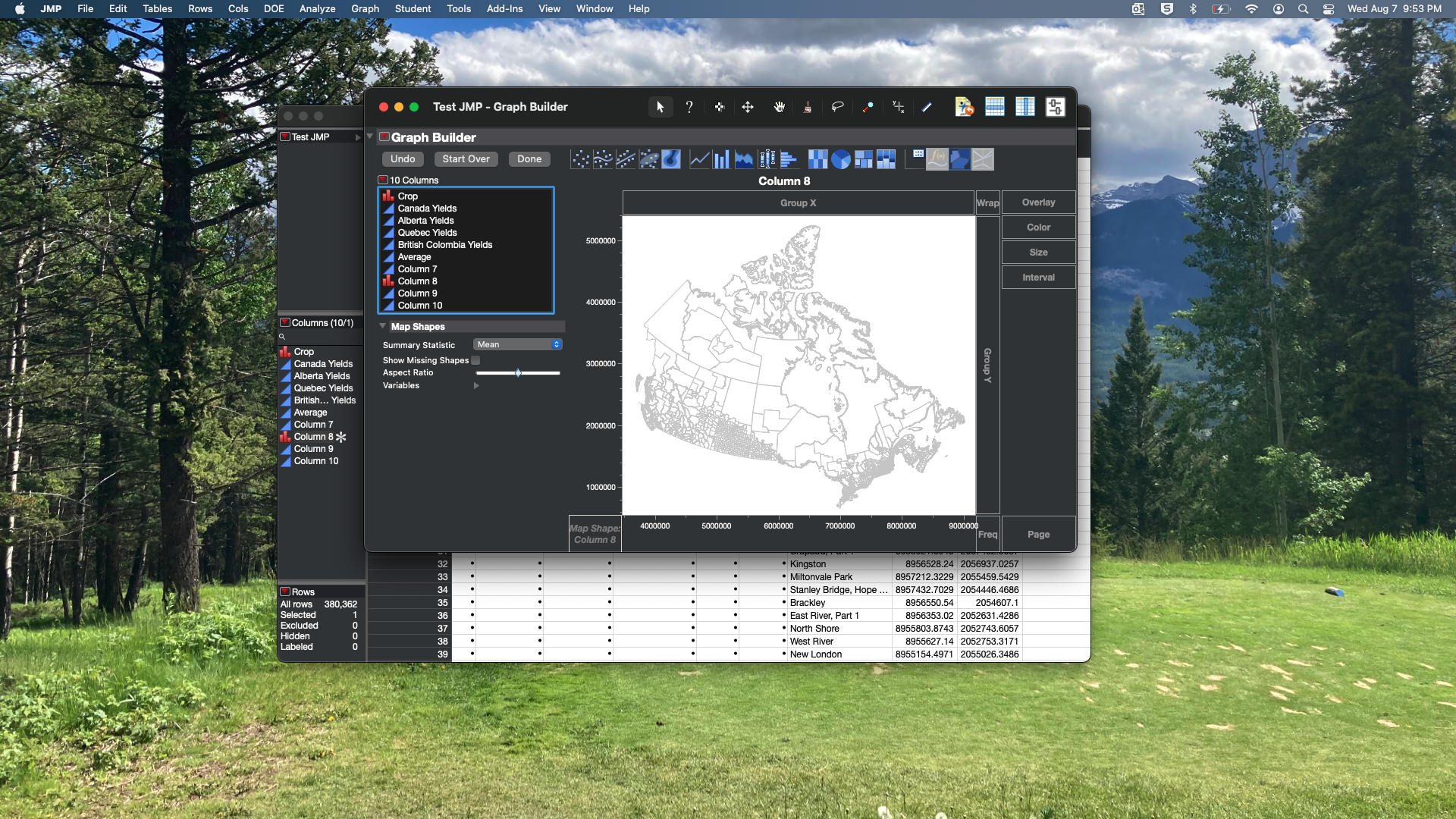Open the Summary Statistic dropdown
1456x819 pixels.
[517, 344]
